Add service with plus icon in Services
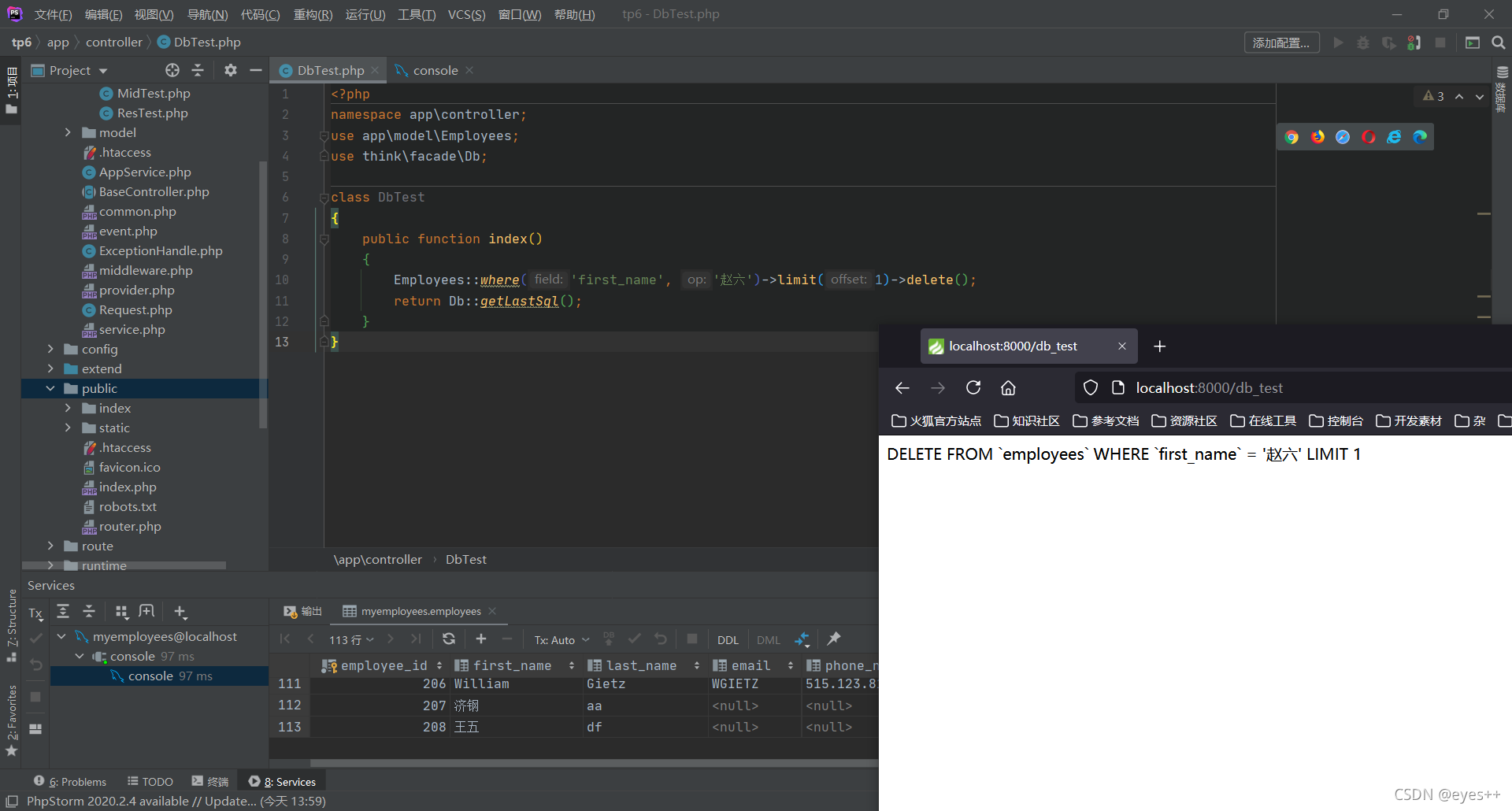 click(180, 612)
